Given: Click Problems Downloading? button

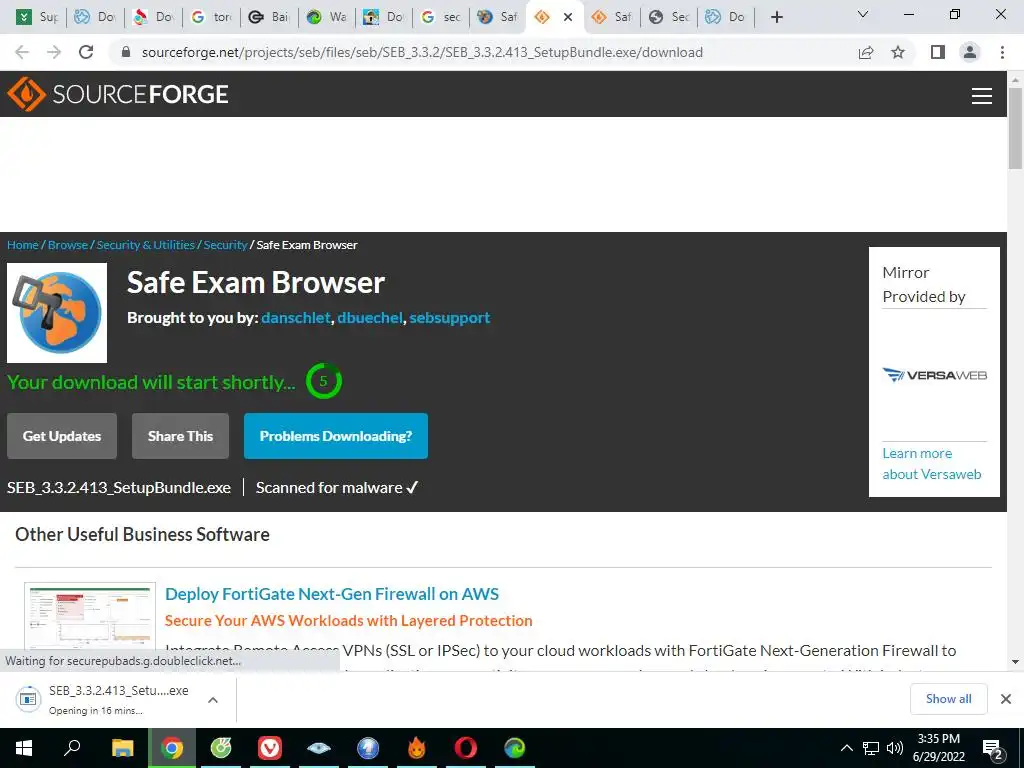Looking at the screenshot, I should point(336,436).
